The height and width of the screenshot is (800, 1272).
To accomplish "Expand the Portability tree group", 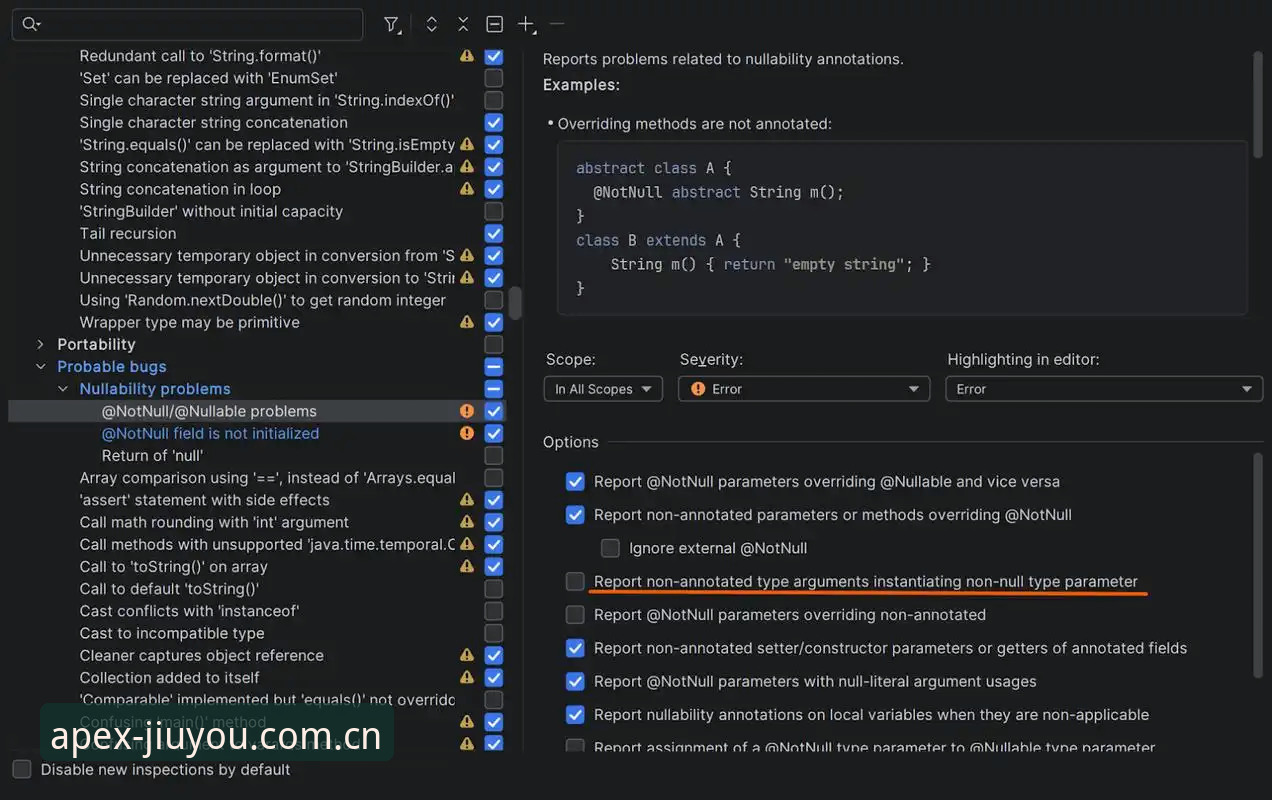I will coord(41,344).
